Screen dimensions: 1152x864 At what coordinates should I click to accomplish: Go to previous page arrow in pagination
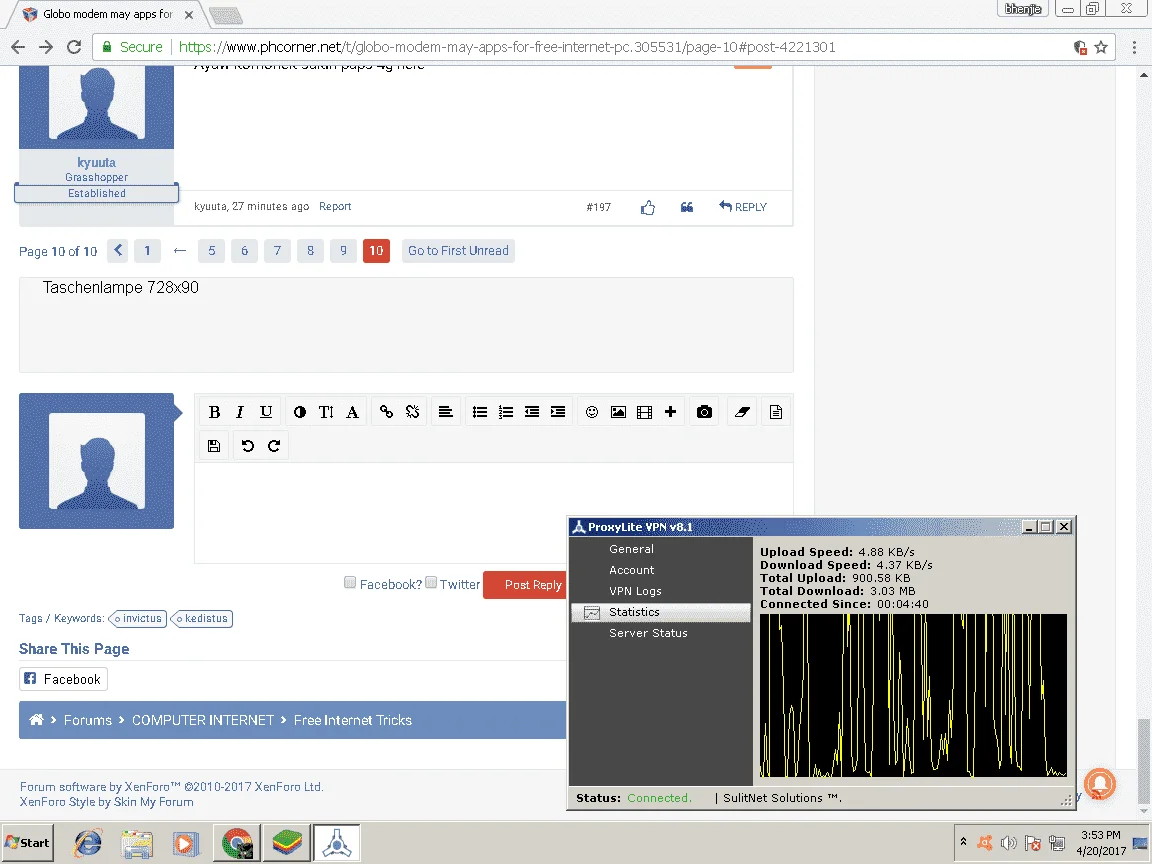coord(118,251)
